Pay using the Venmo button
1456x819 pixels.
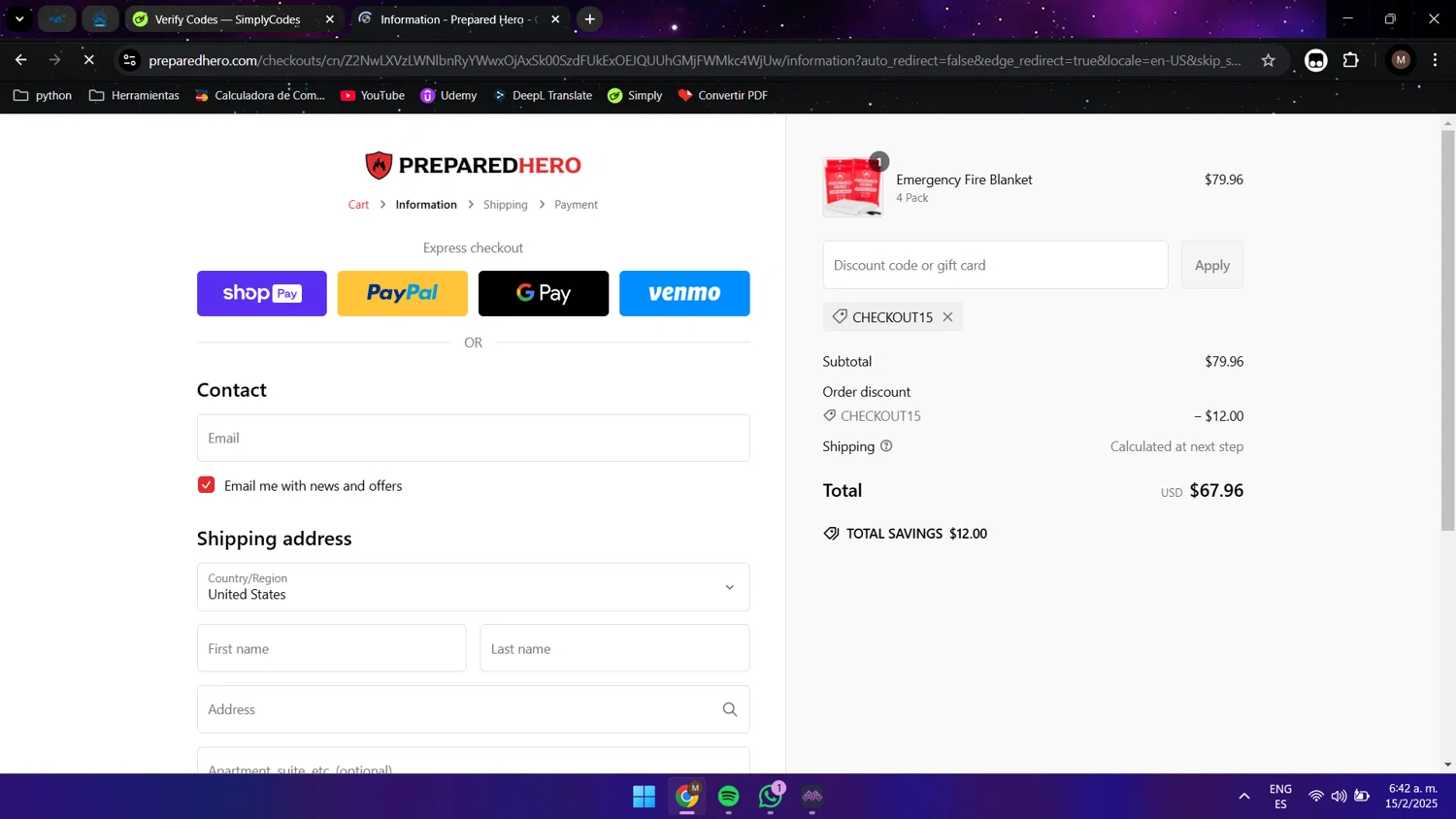coord(684,293)
